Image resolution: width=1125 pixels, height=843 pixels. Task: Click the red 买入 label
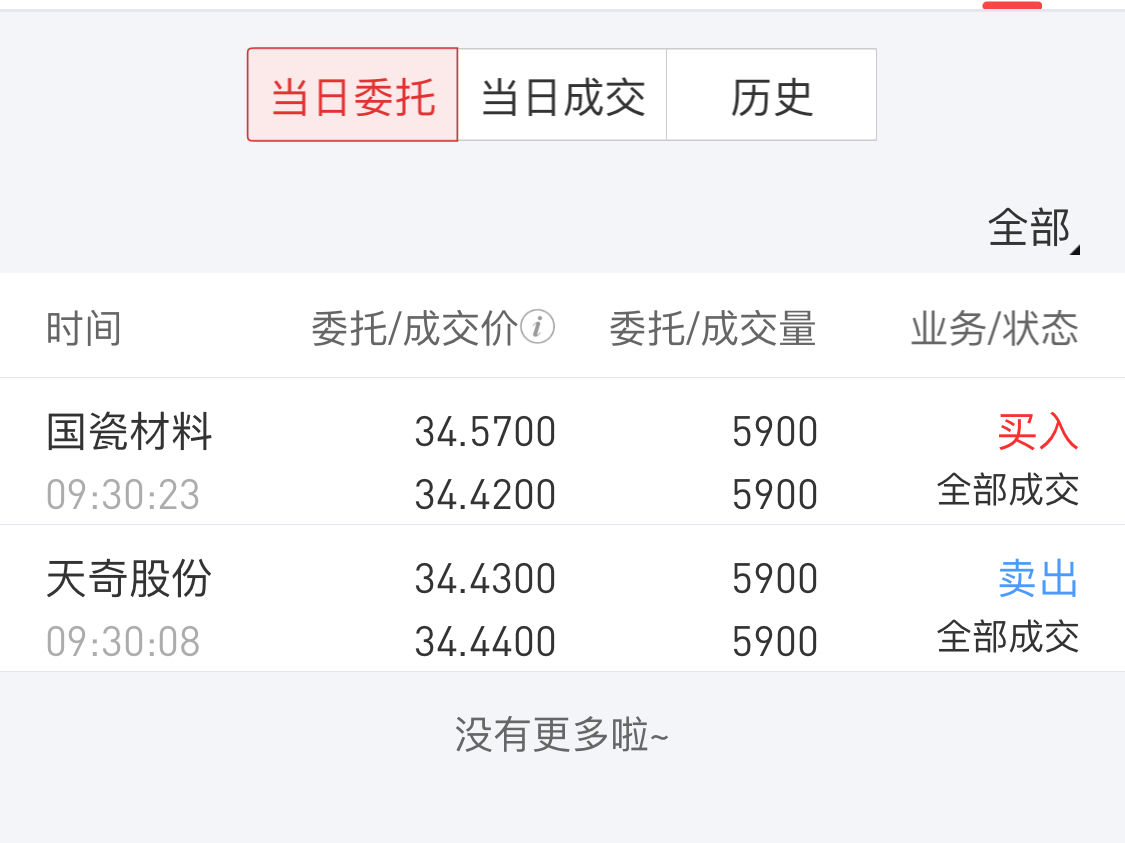[x=1038, y=432]
